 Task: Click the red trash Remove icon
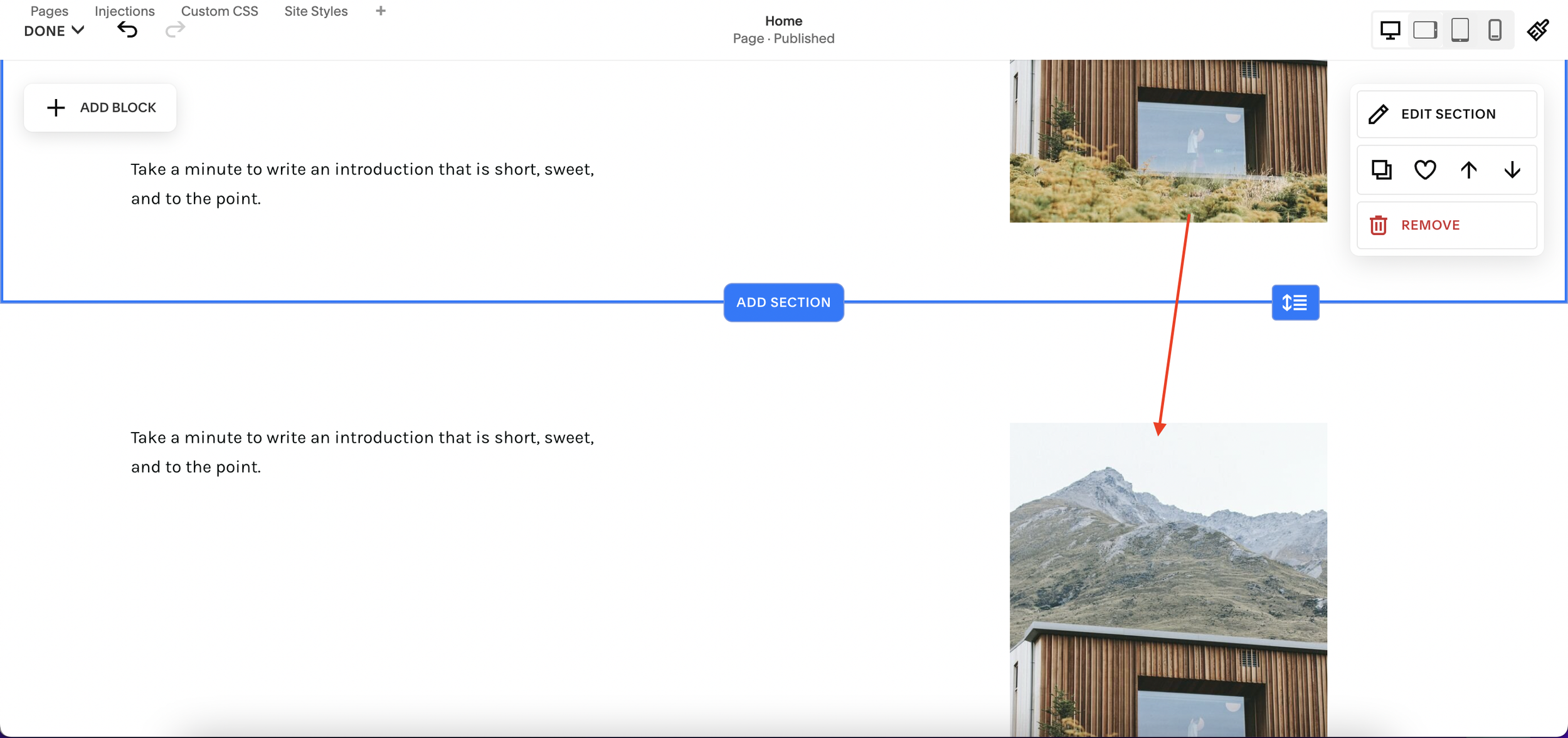pyautogui.click(x=1378, y=225)
